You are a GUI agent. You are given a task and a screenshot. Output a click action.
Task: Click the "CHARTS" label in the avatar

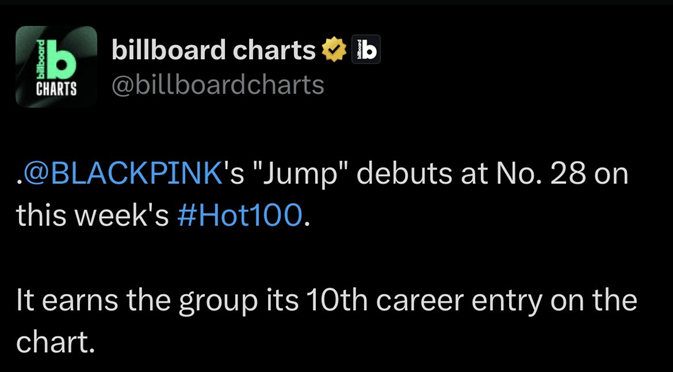pos(56,91)
